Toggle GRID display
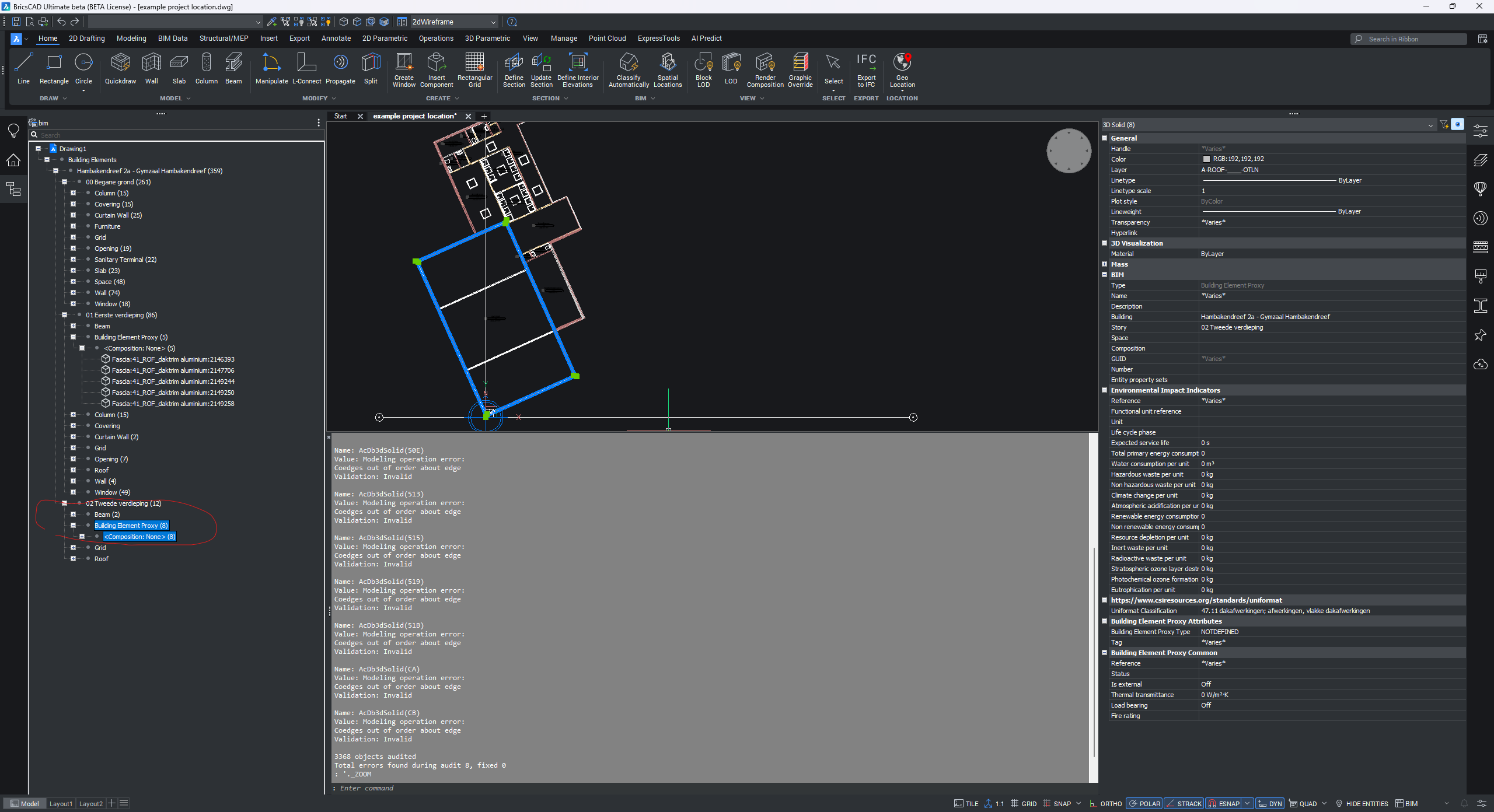This screenshot has height=812, width=1494. point(1024,804)
